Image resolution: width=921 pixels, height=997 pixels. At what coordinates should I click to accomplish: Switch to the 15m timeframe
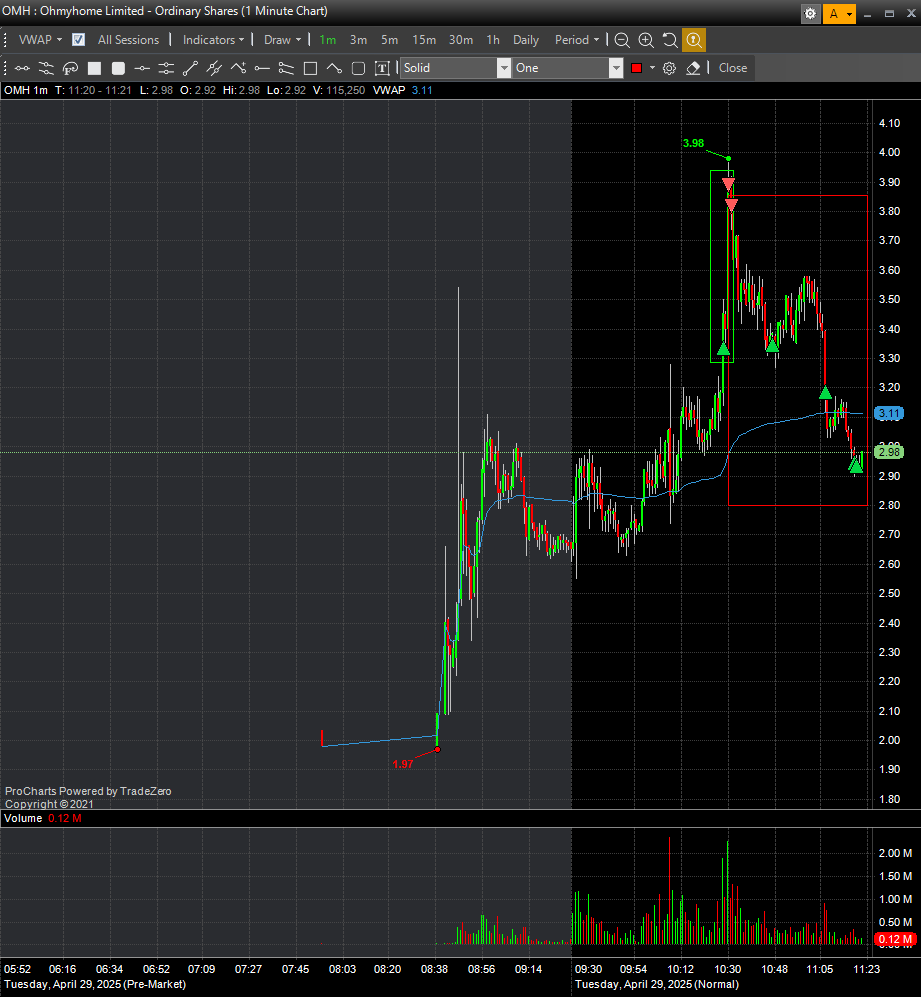coord(424,39)
